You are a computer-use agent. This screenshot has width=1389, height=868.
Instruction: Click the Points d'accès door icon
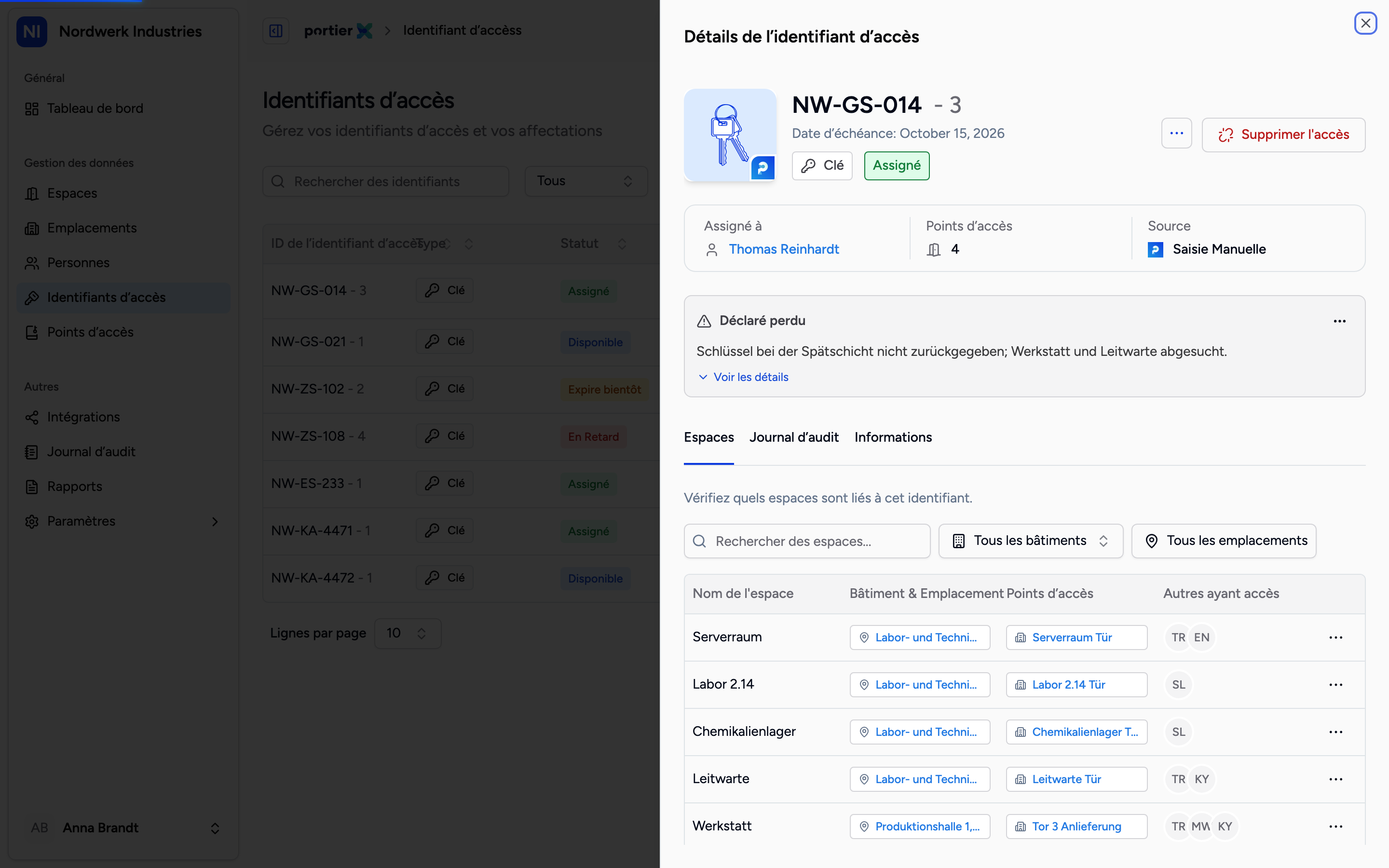[x=933, y=250]
